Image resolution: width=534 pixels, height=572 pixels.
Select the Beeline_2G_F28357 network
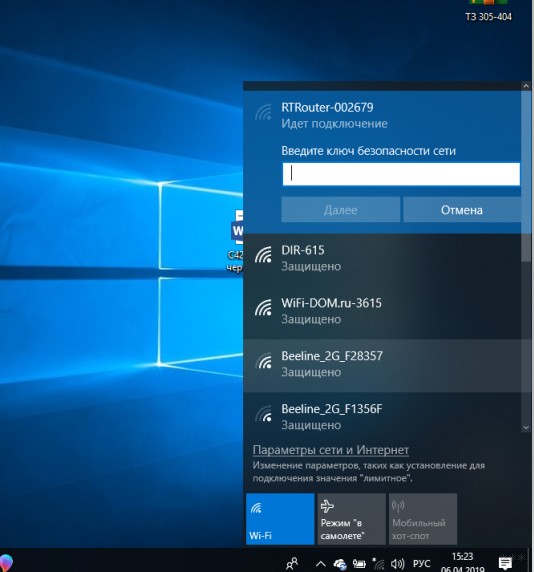point(382,366)
